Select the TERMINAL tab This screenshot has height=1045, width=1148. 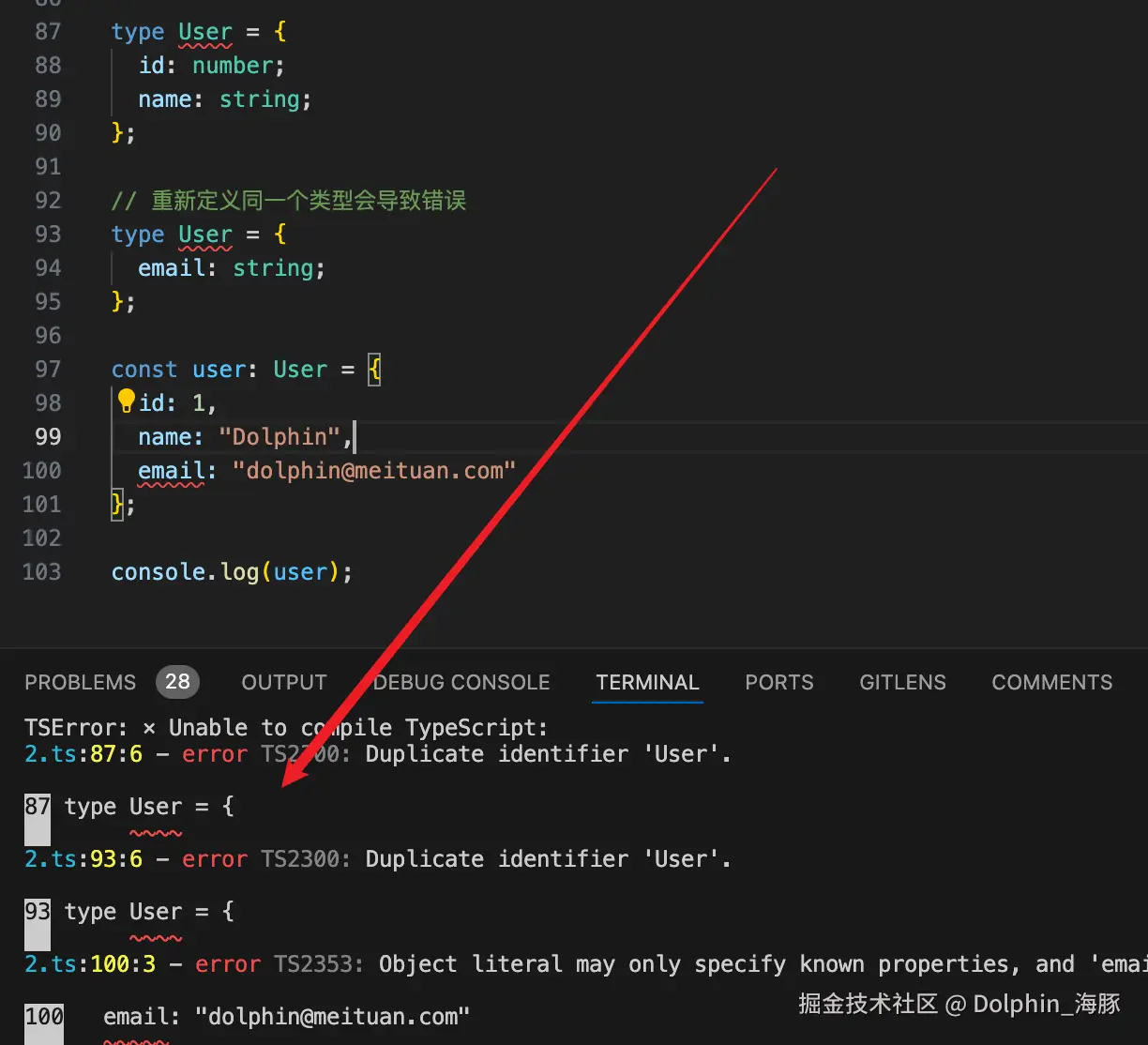648,682
